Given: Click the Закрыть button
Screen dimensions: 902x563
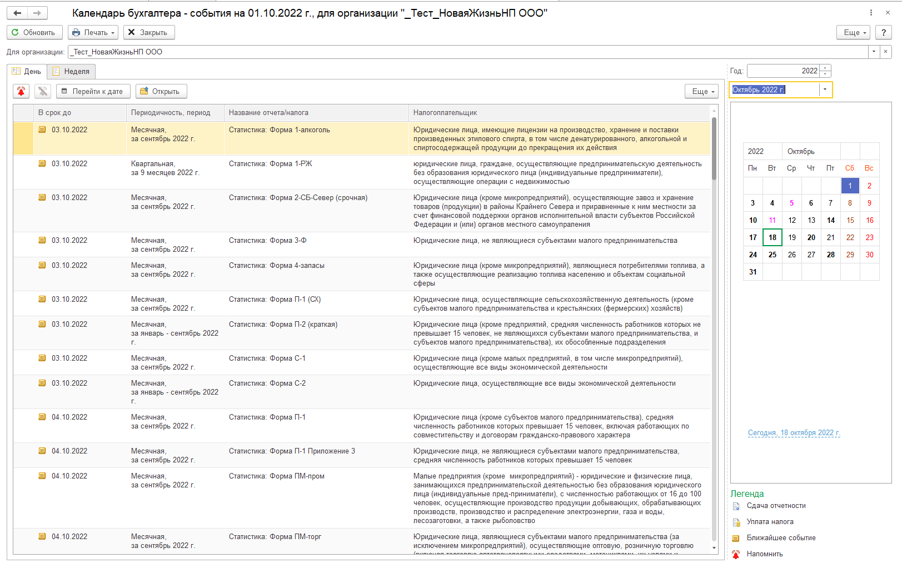Looking at the screenshot, I should point(148,32).
